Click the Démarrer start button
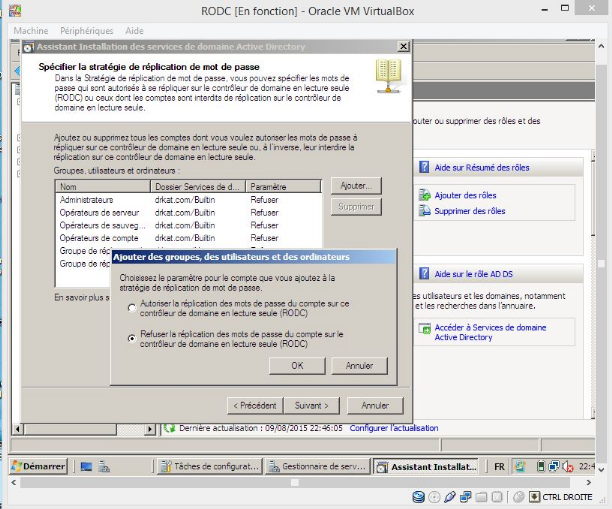 pos(38,466)
